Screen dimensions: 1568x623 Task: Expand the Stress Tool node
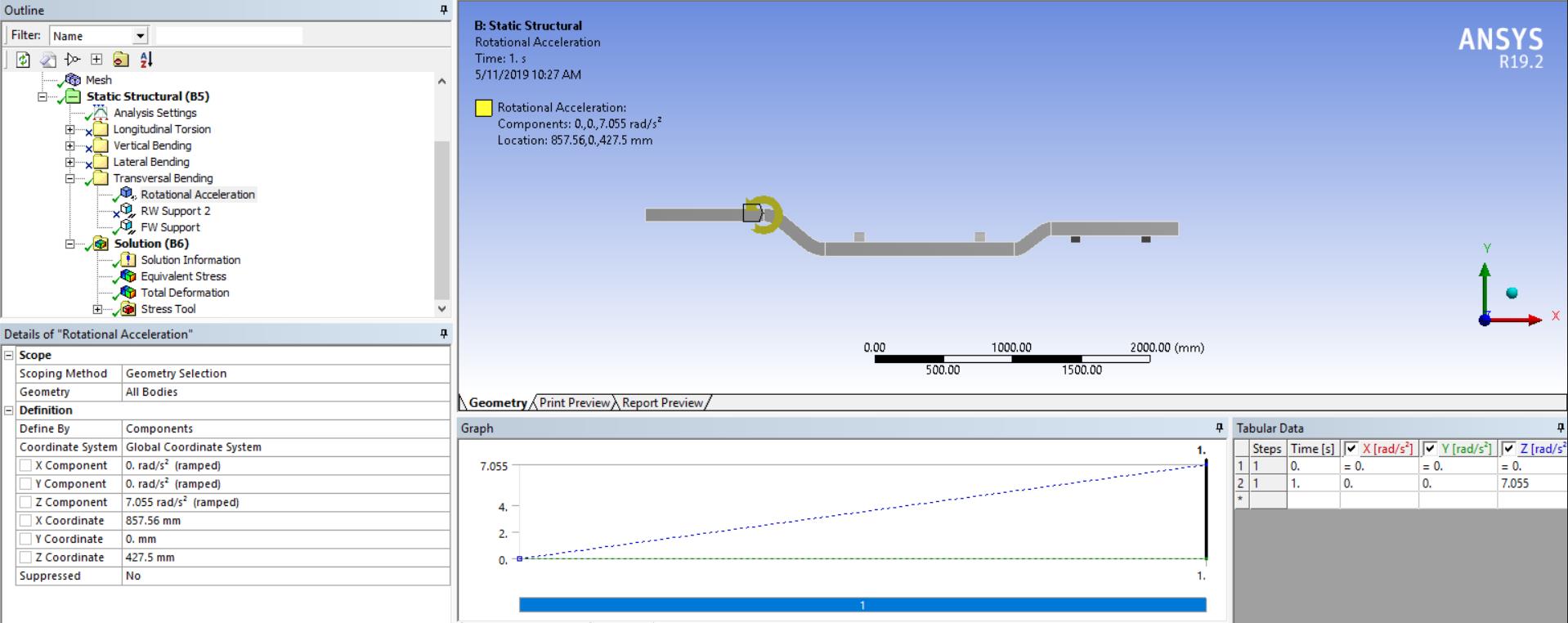[x=97, y=309]
